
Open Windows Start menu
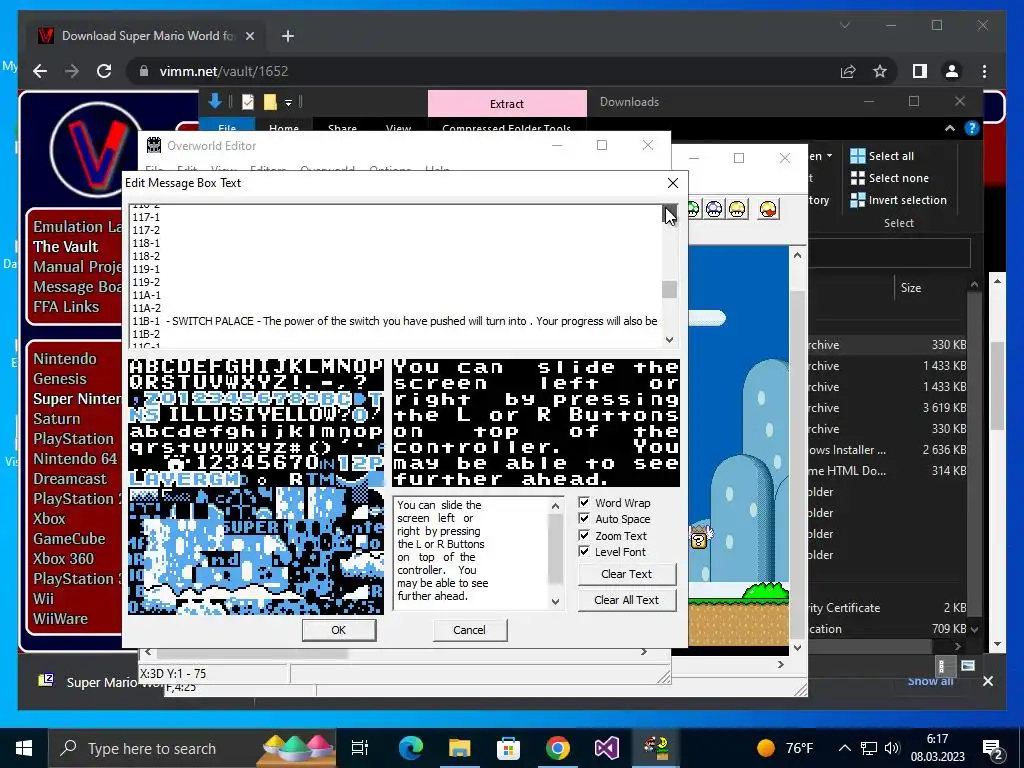pos(24,748)
